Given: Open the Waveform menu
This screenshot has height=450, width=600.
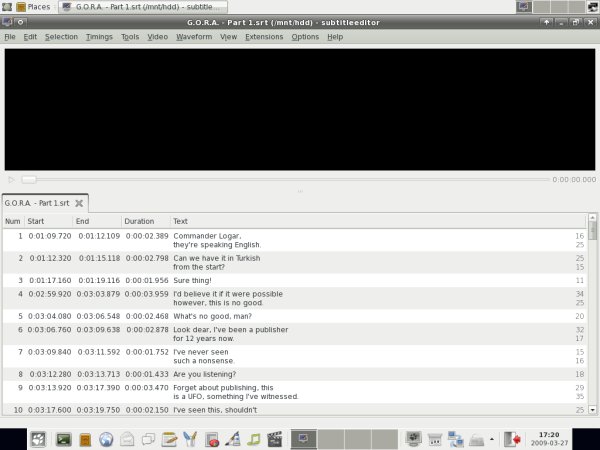Looking at the screenshot, I should click(x=194, y=37).
